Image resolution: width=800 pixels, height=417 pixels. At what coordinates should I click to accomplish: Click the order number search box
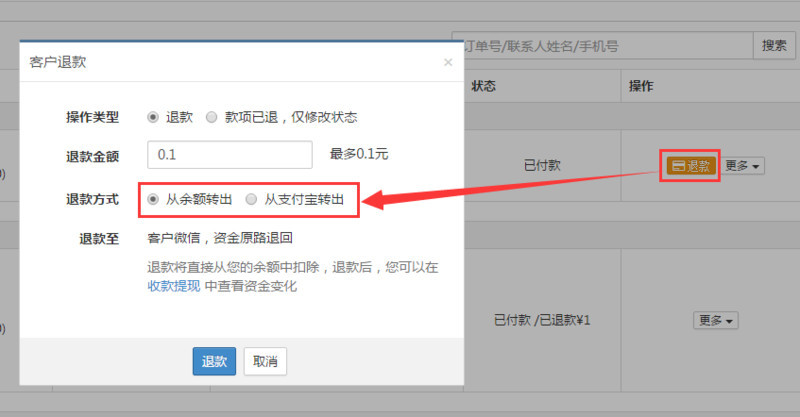click(x=605, y=45)
